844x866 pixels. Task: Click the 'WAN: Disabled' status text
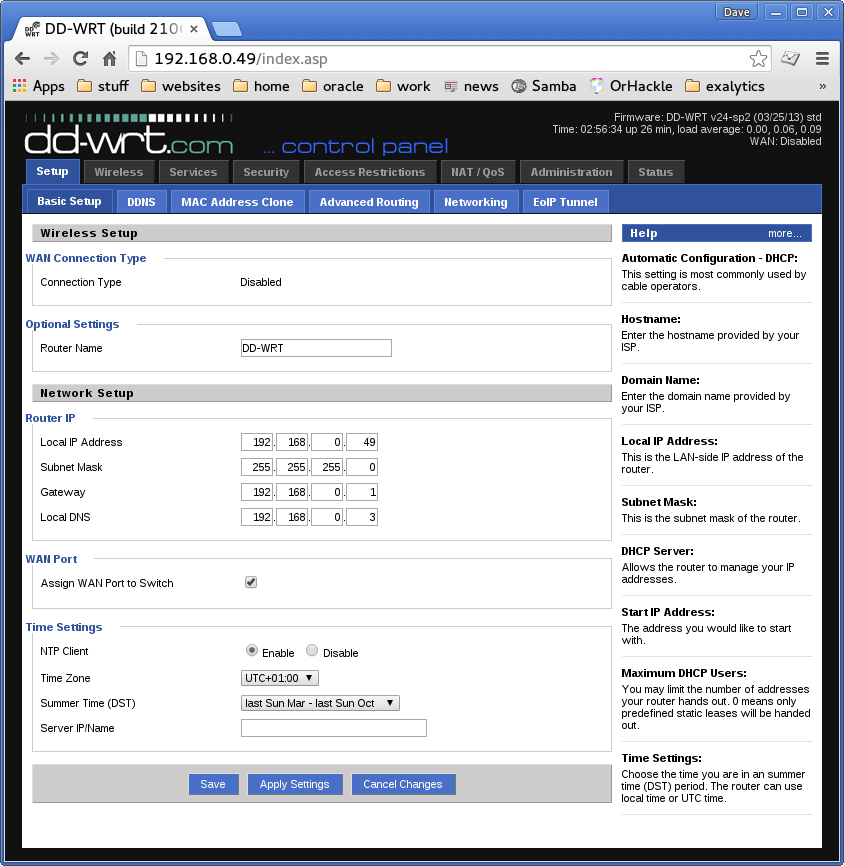click(x=785, y=141)
